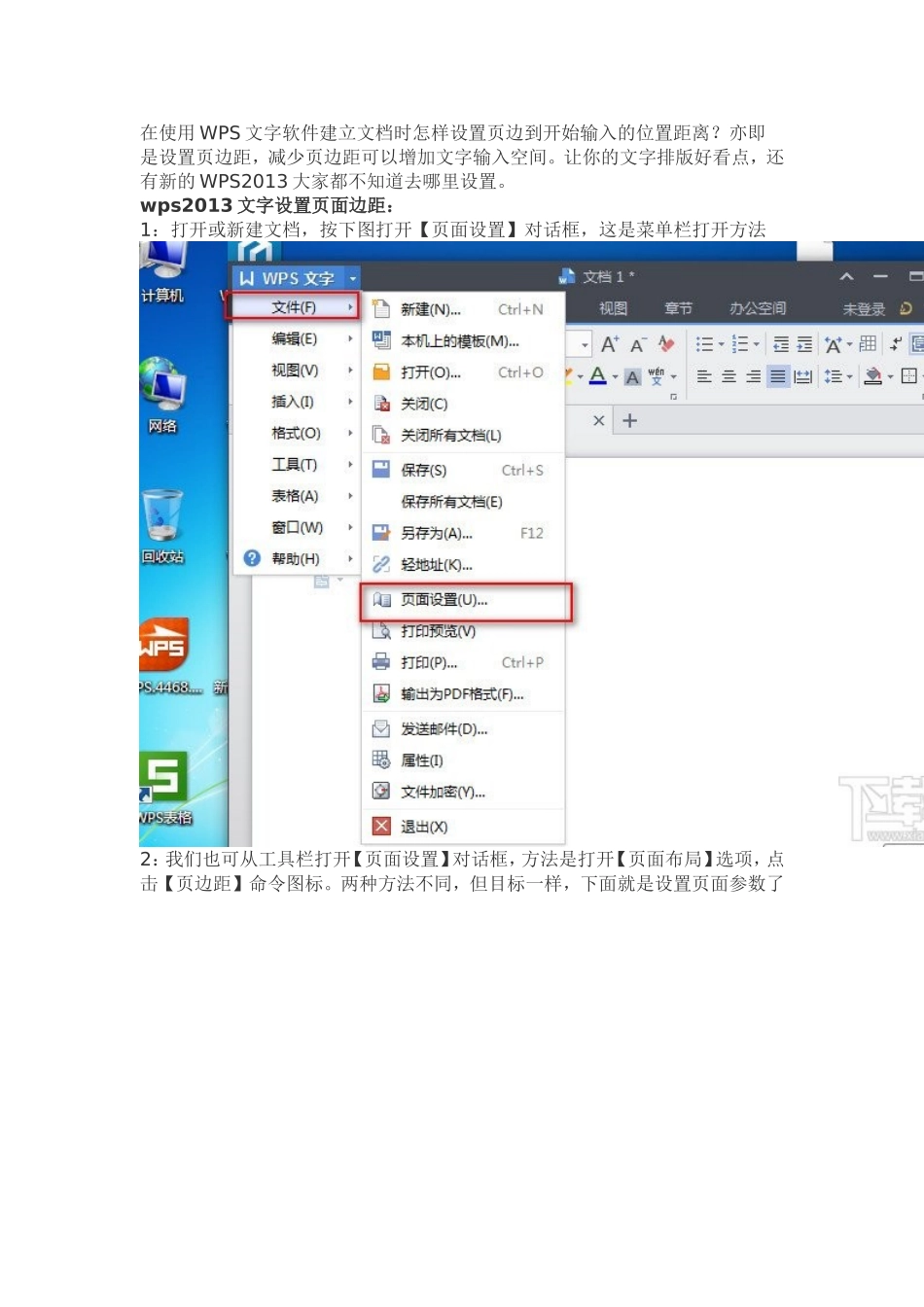Click the align right icon

[754, 376]
